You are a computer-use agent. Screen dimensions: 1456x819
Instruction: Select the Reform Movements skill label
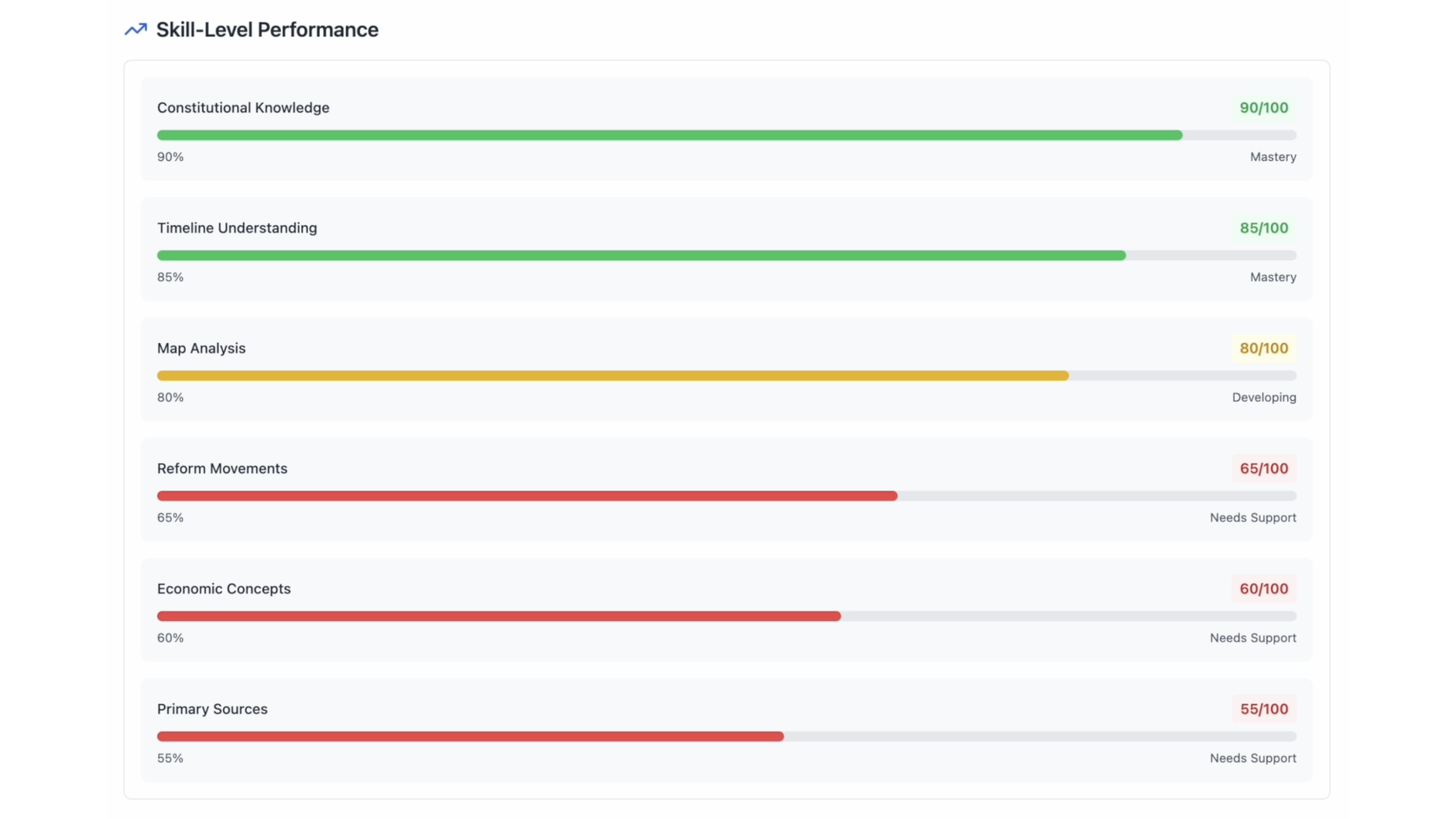(222, 469)
